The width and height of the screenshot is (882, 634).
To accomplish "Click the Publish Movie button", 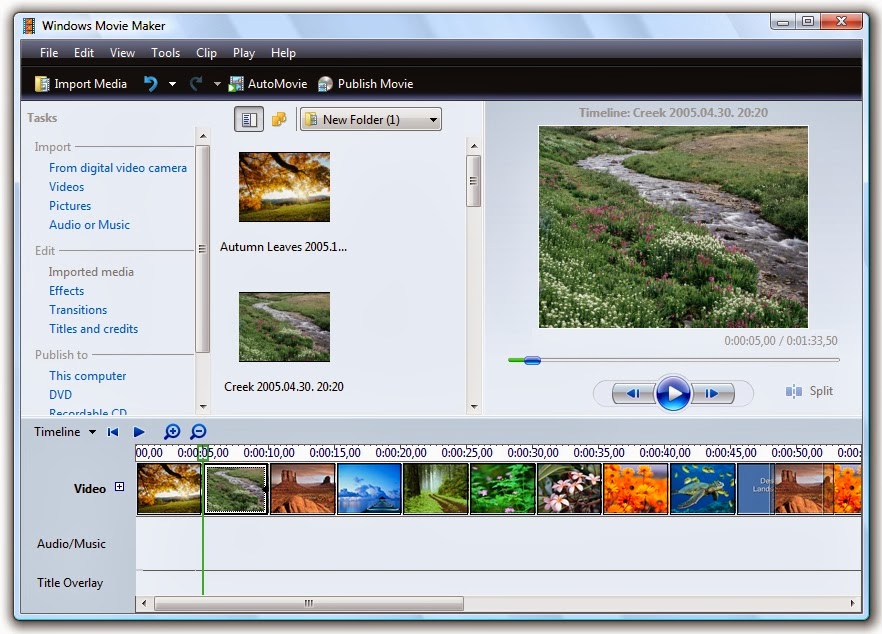I will [x=366, y=84].
